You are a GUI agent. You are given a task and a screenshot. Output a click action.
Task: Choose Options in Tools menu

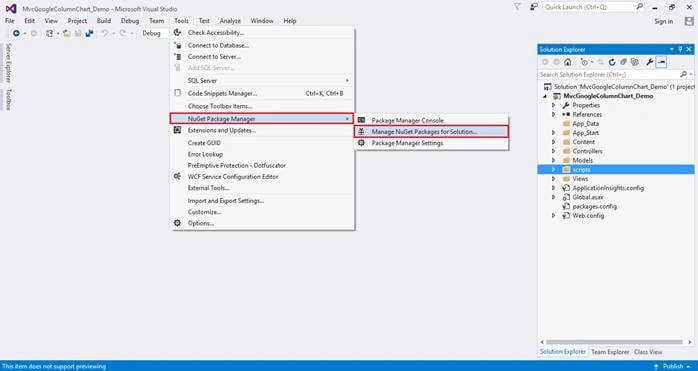pos(262,223)
